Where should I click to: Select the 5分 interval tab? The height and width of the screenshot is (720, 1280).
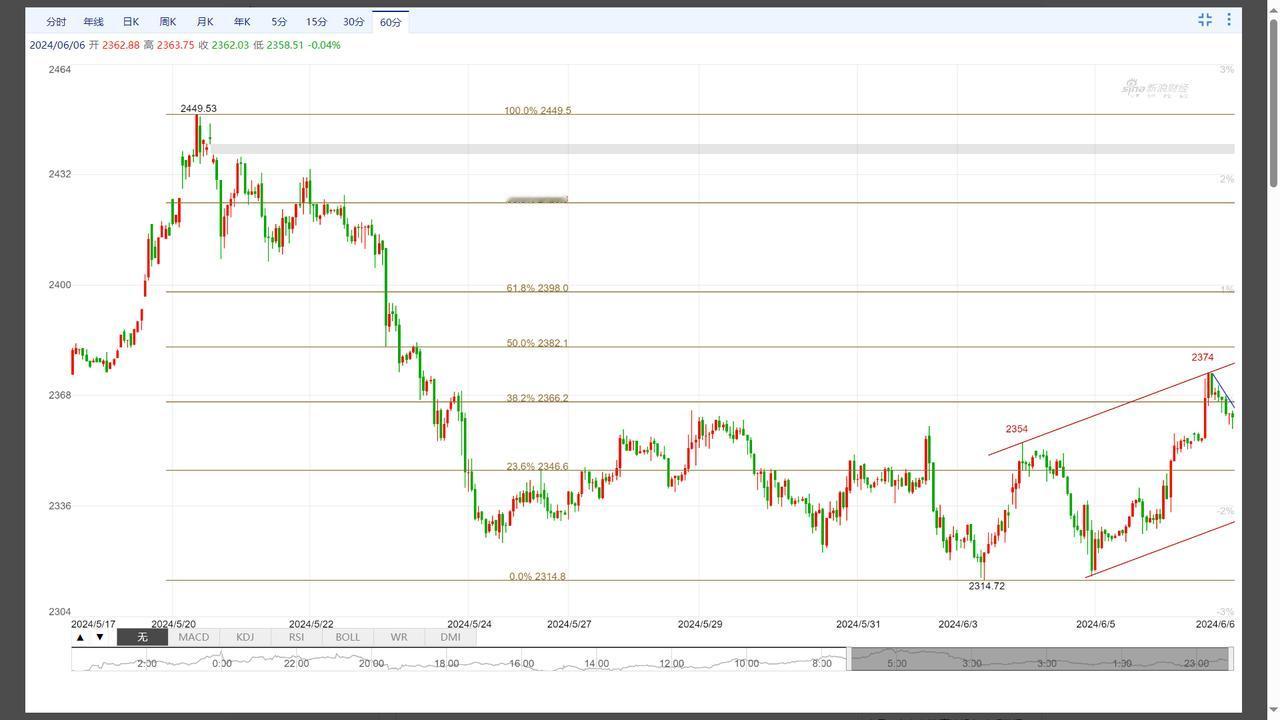pyautogui.click(x=279, y=22)
